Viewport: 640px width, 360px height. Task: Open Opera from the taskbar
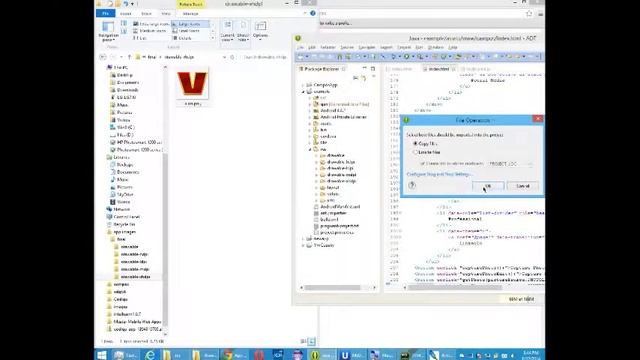click(259, 355)
